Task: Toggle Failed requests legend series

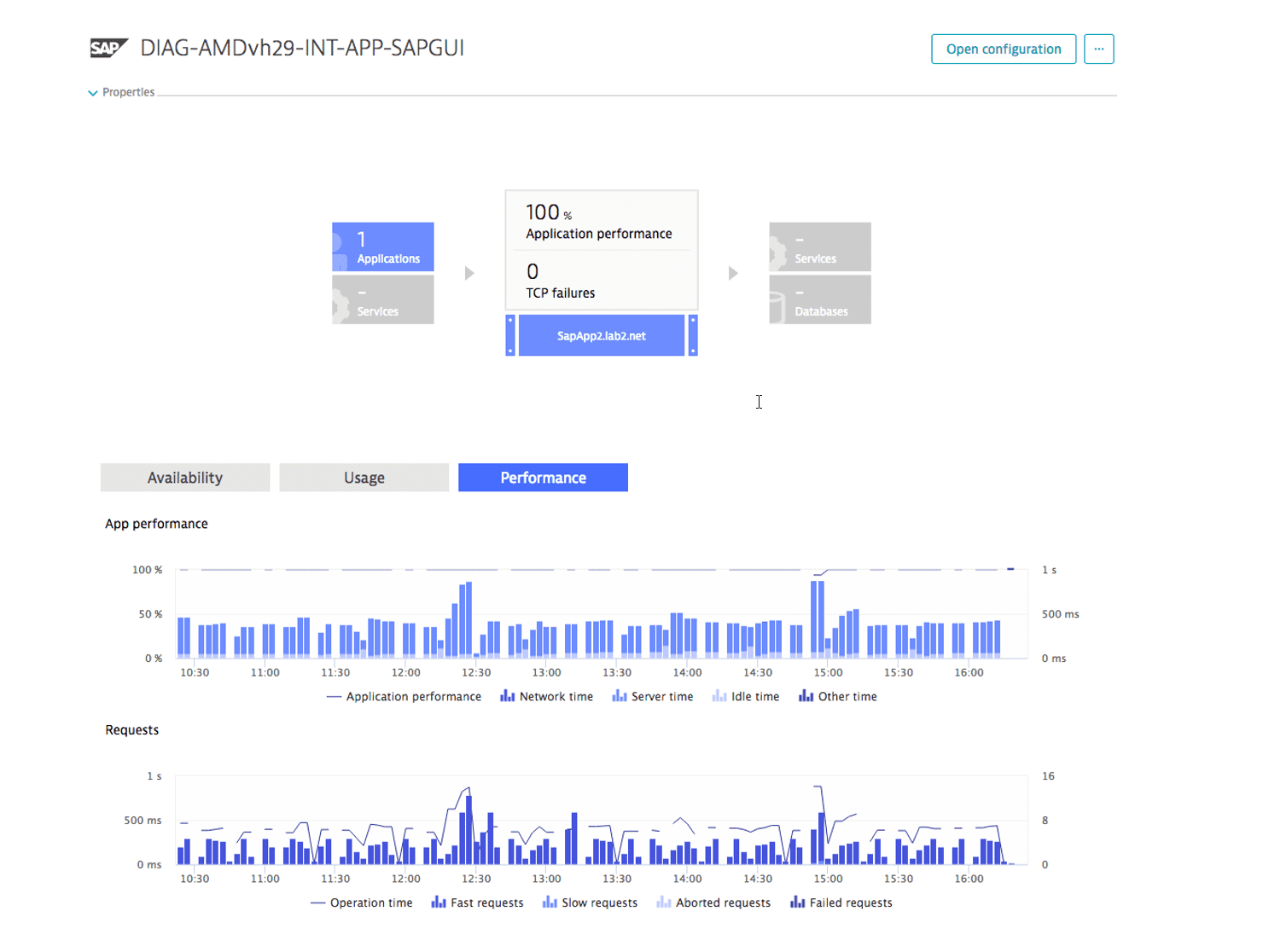Action: click(x=841, y=903)
